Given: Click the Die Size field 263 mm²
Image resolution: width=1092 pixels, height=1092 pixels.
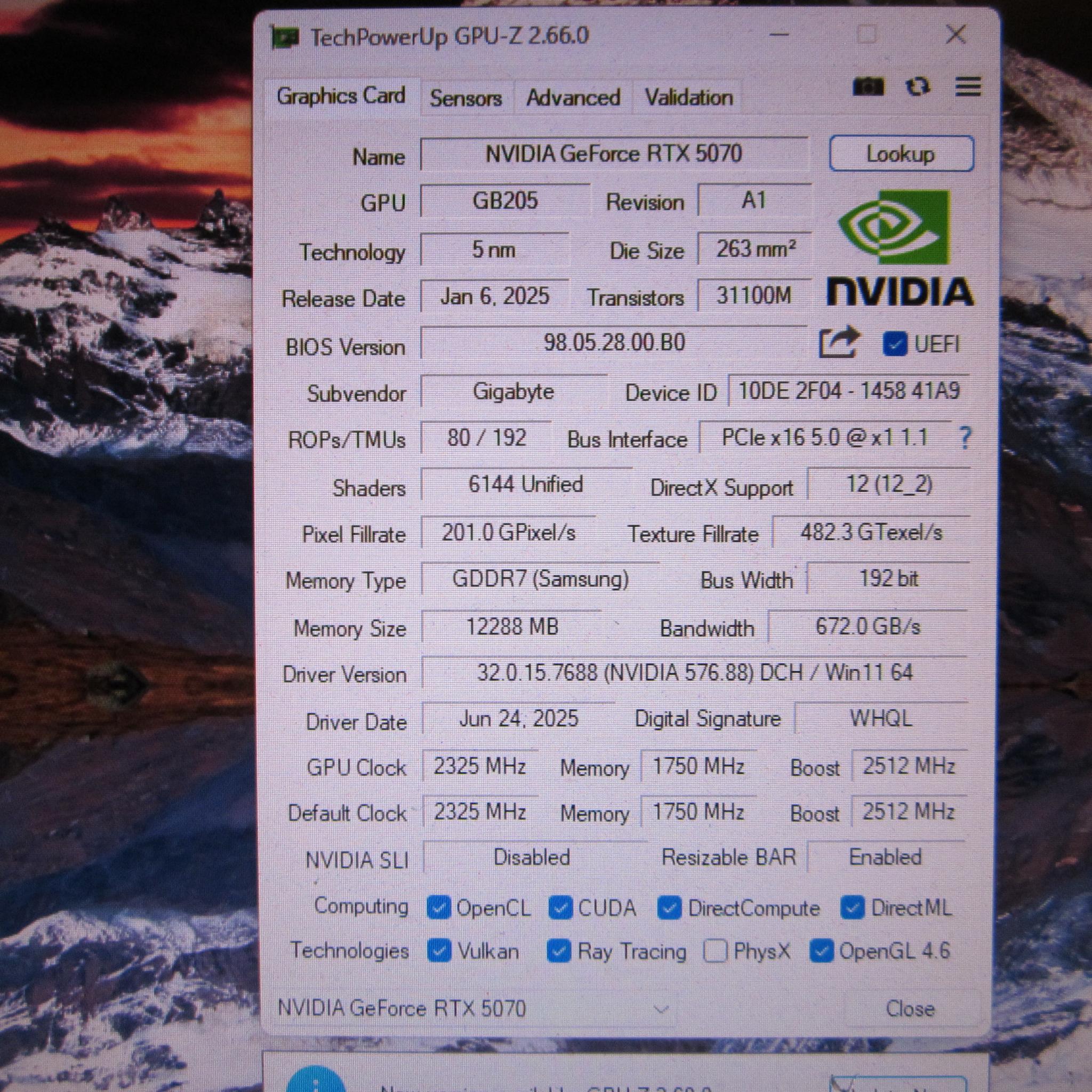Looking at the screenshot, I should pos(754,248).
